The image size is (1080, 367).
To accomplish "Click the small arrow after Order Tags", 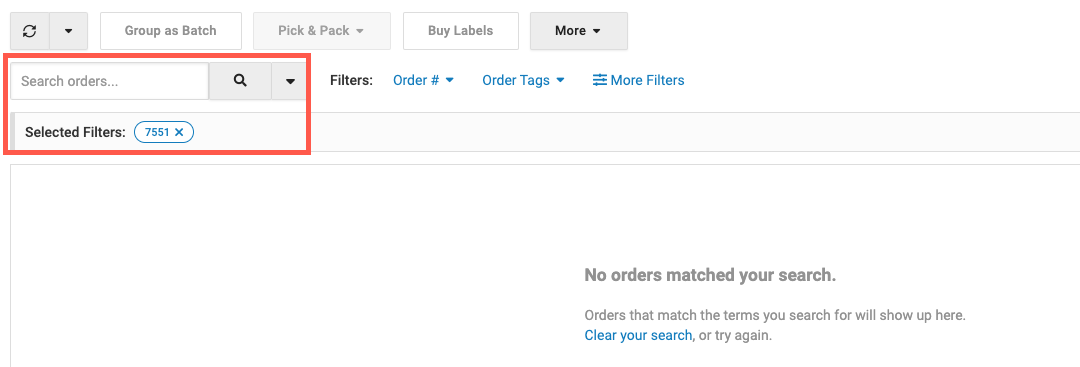I will coord(560,81).
